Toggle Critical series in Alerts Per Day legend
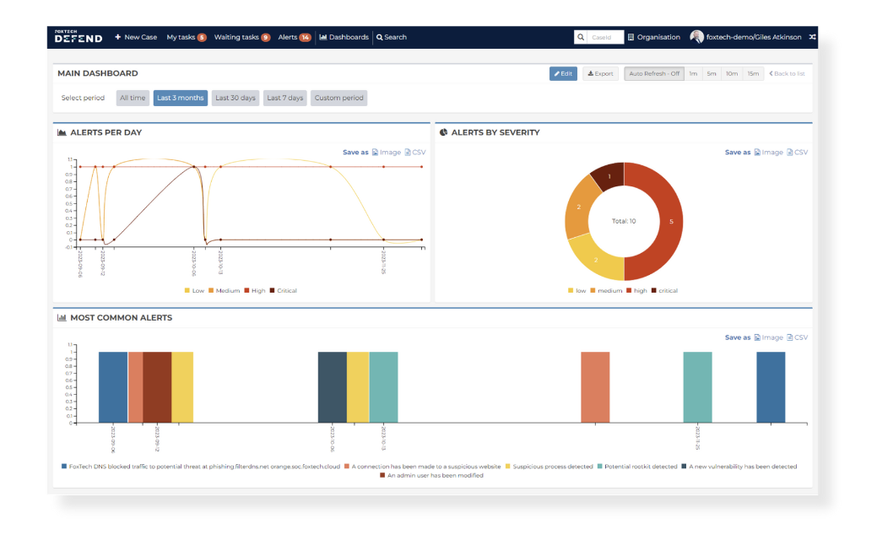 284,291
